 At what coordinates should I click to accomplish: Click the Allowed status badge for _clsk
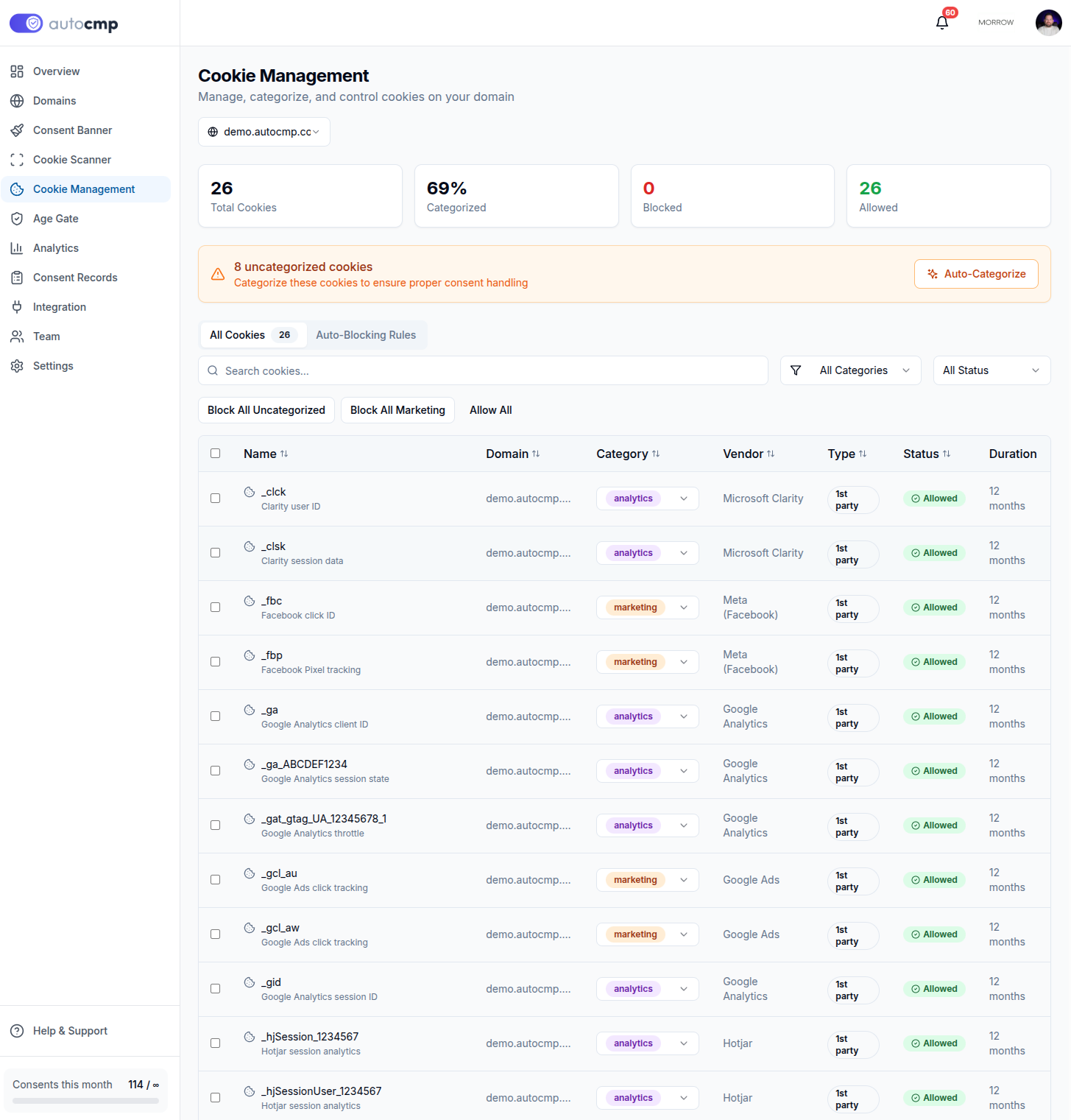tap(934, 553)
